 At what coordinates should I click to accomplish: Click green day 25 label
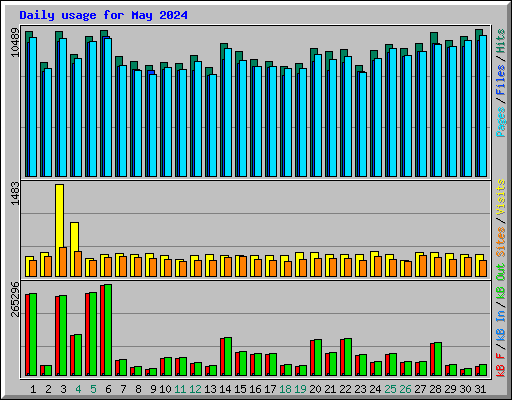[x=390, y=389]
